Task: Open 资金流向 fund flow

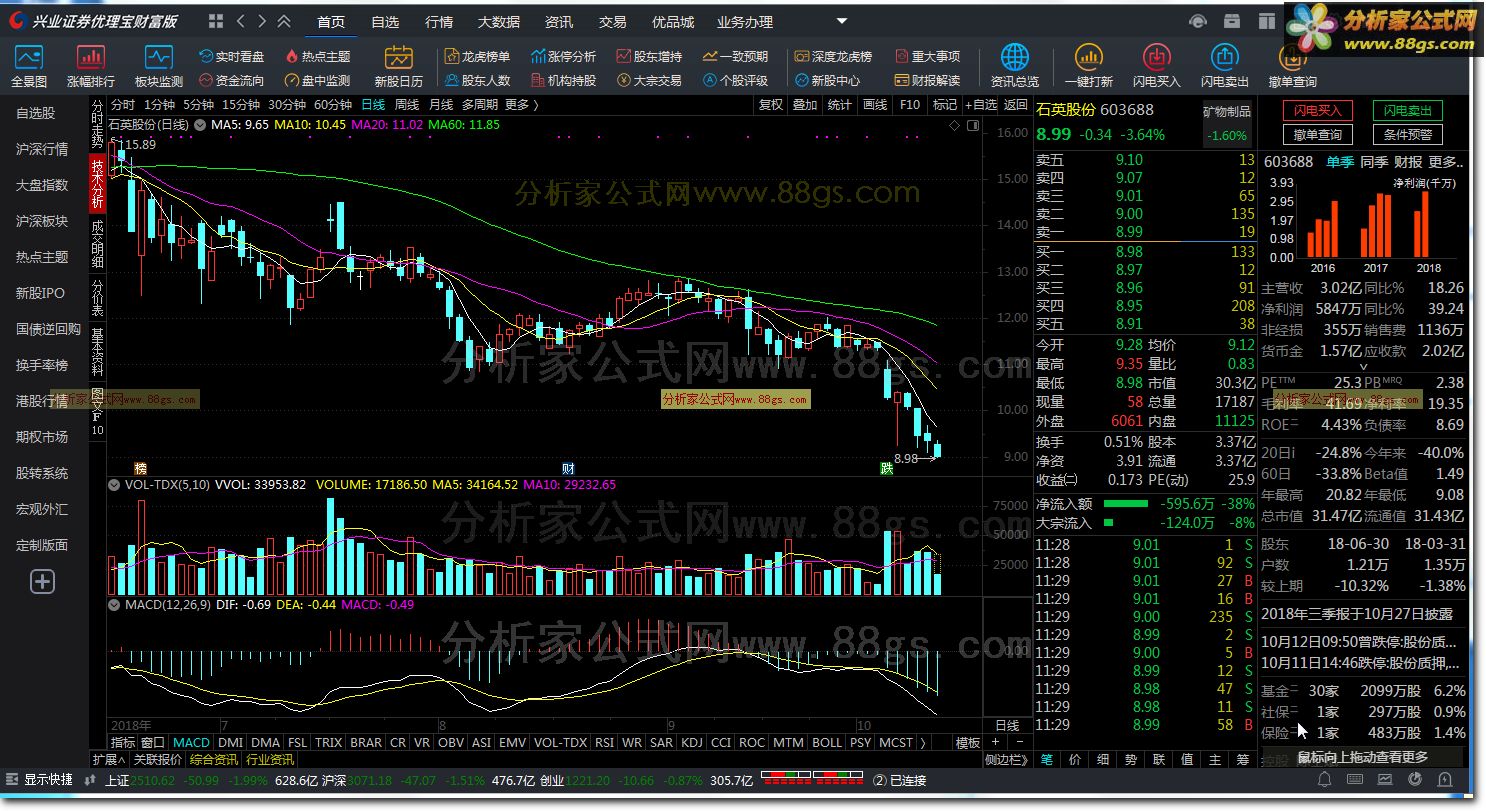Action: tap(232, 81)
